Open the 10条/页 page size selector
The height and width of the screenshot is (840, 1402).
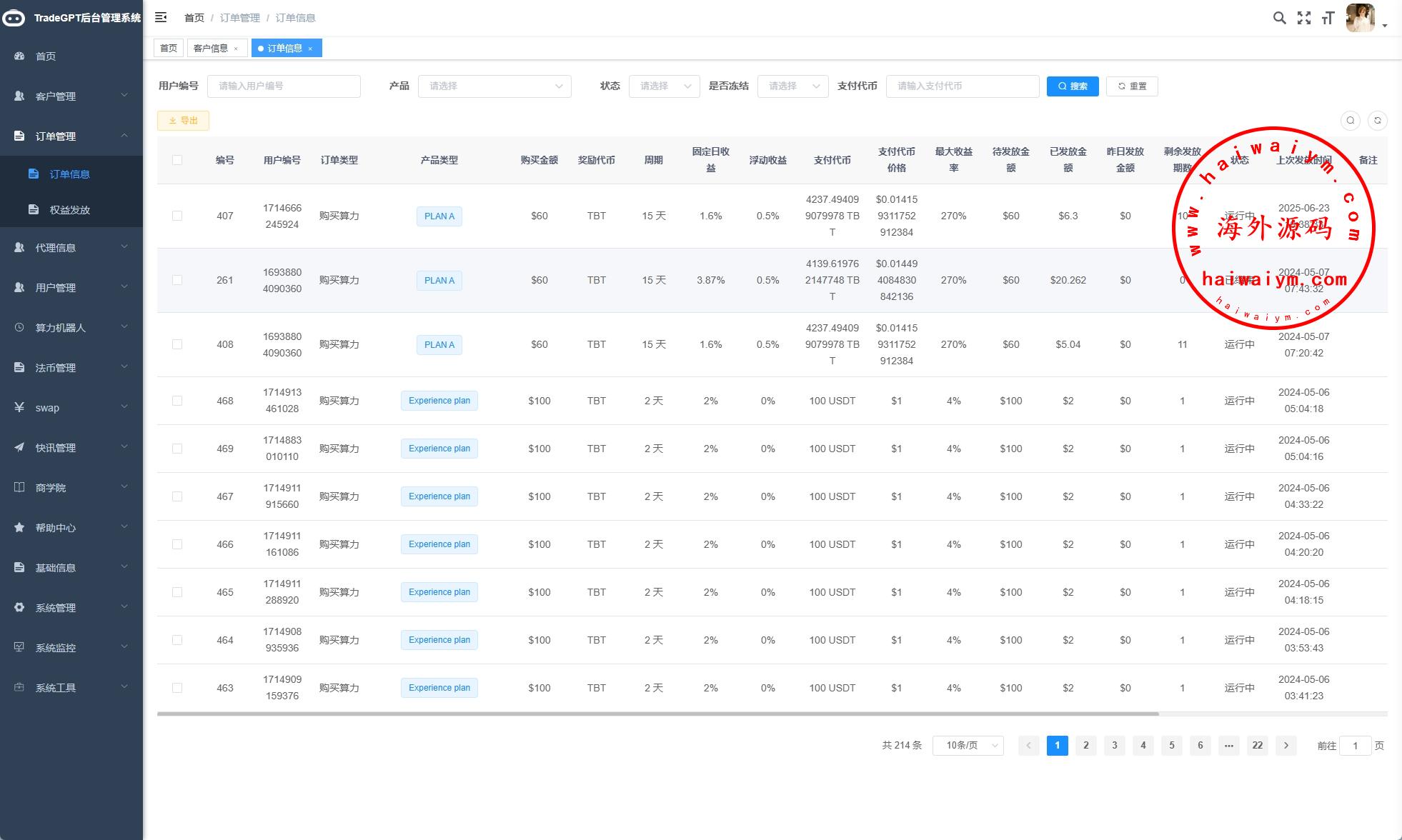point(968,746)
